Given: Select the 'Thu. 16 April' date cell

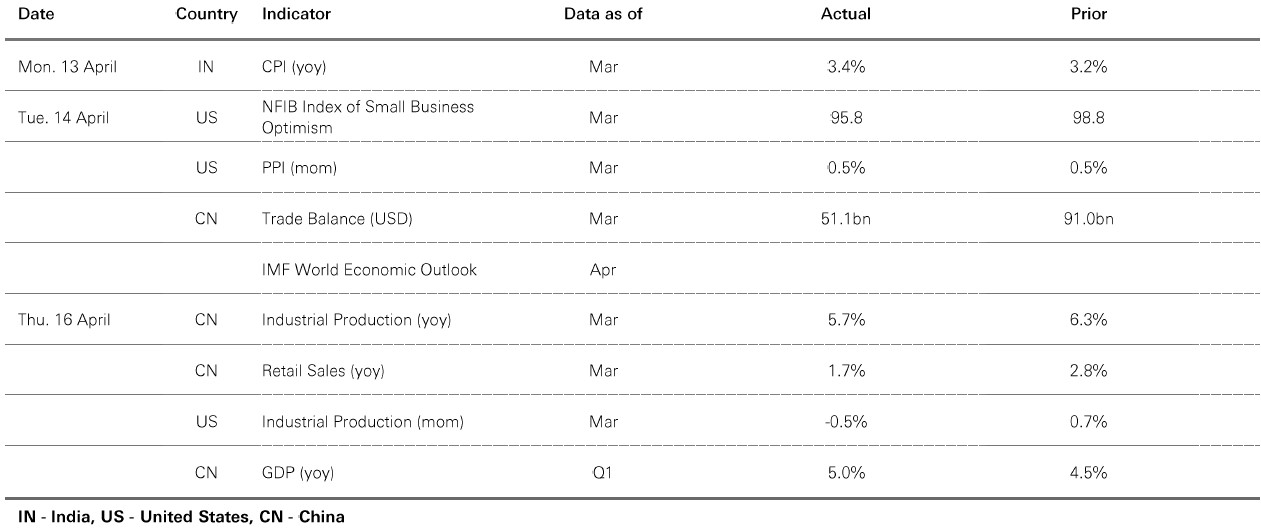Looking at the screenshot, I should (64, 320).
